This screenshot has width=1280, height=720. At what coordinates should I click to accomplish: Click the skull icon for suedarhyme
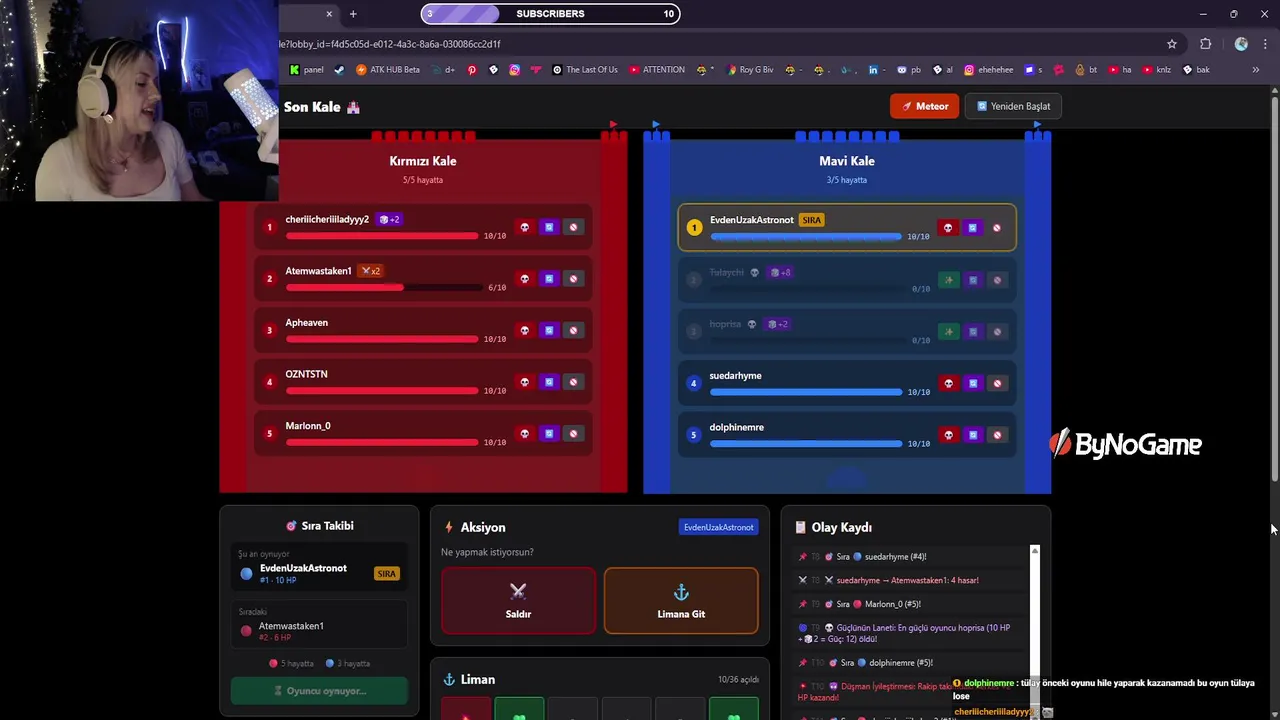[x=948, y=383]
